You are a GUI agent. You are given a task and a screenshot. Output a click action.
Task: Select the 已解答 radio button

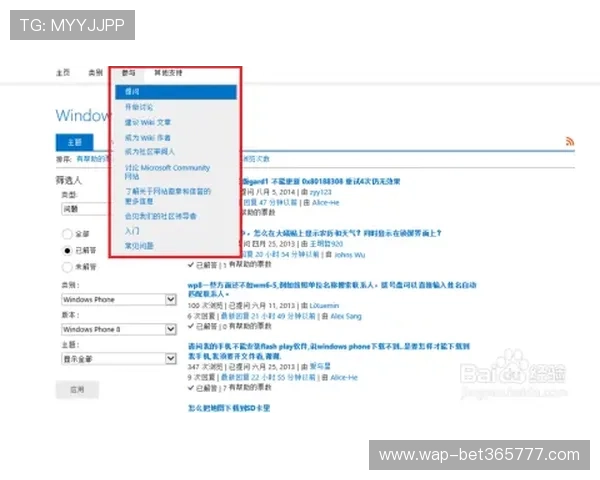[67, 250]
